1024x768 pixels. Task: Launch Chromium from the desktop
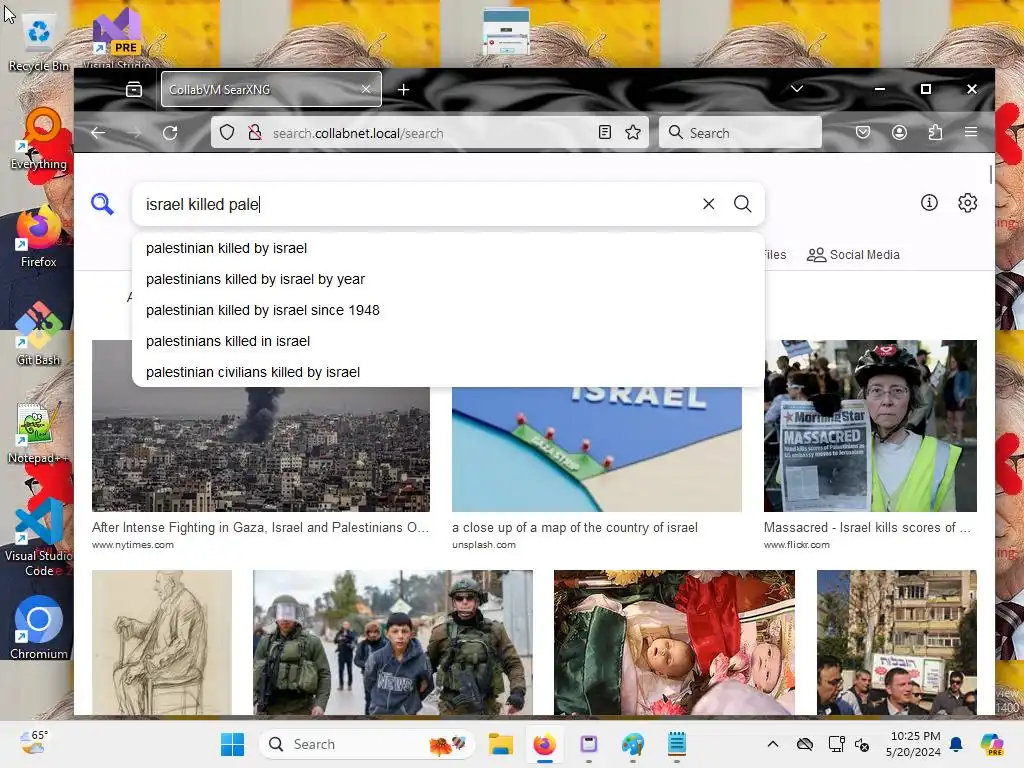point(39,628)
